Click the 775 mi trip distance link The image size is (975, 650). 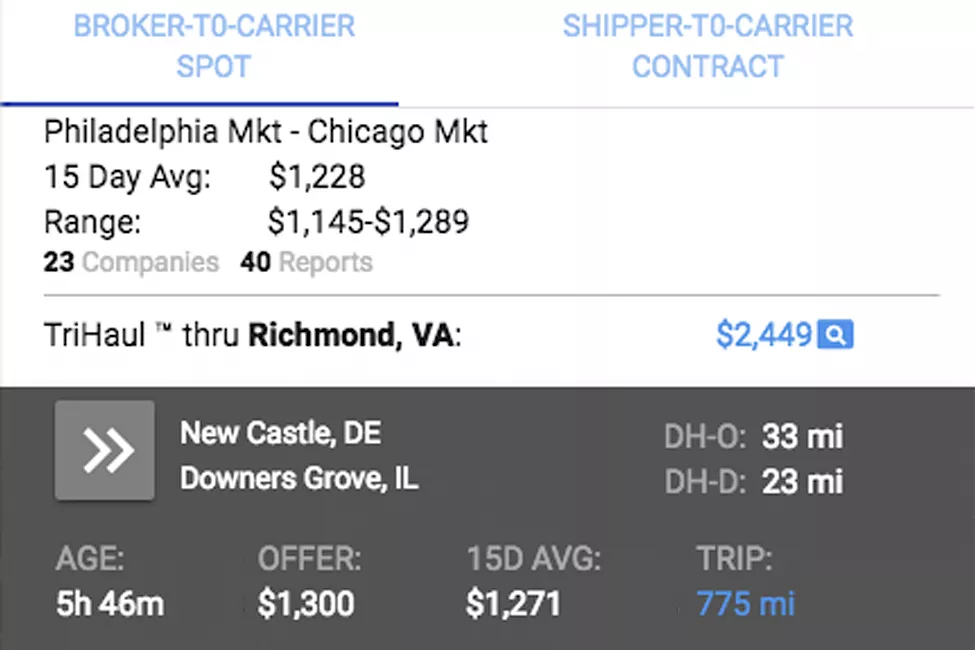coord(745,603)
